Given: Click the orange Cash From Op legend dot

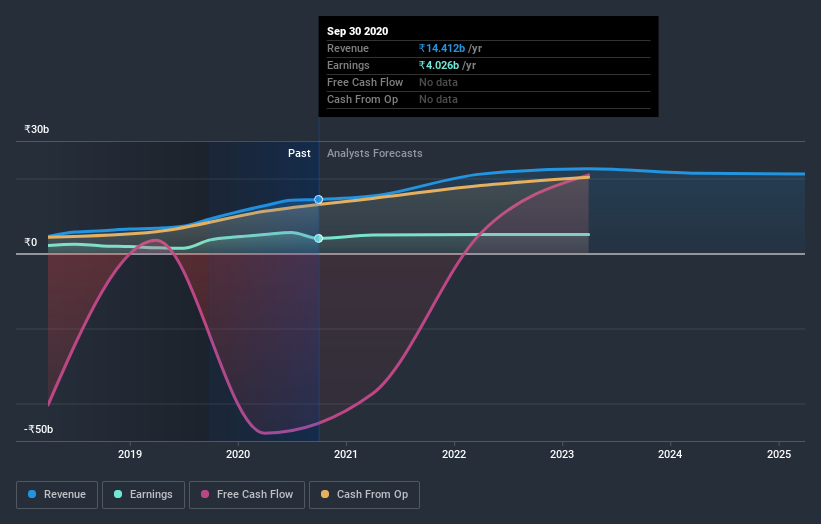Looking at the screenshot, I should point(325,494).
